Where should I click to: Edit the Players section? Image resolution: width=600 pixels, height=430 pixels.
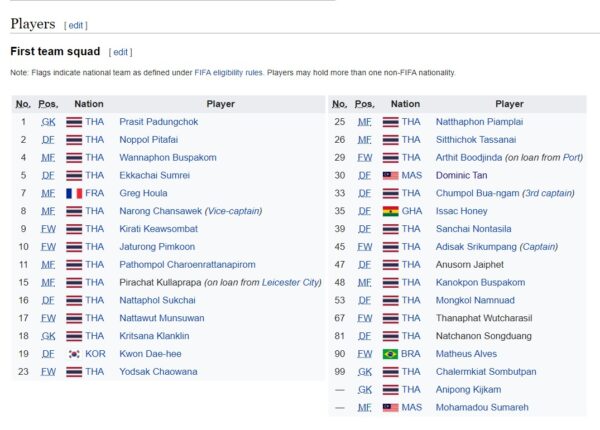click(77, 25)
